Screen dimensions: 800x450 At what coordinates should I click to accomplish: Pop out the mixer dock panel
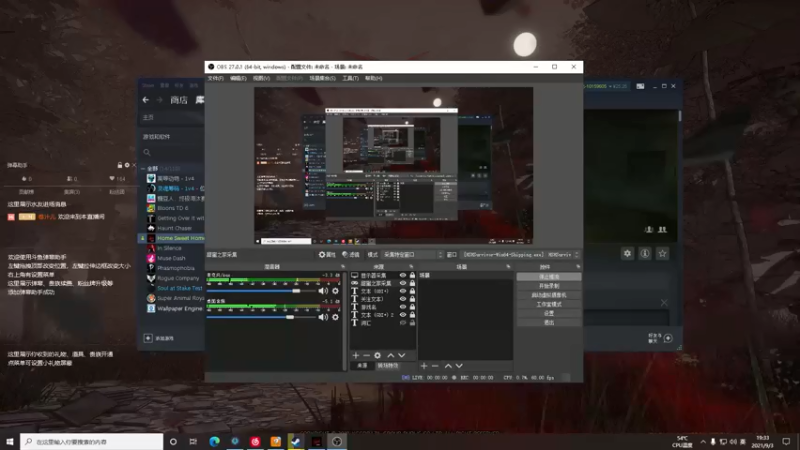[x=343, y=266]
